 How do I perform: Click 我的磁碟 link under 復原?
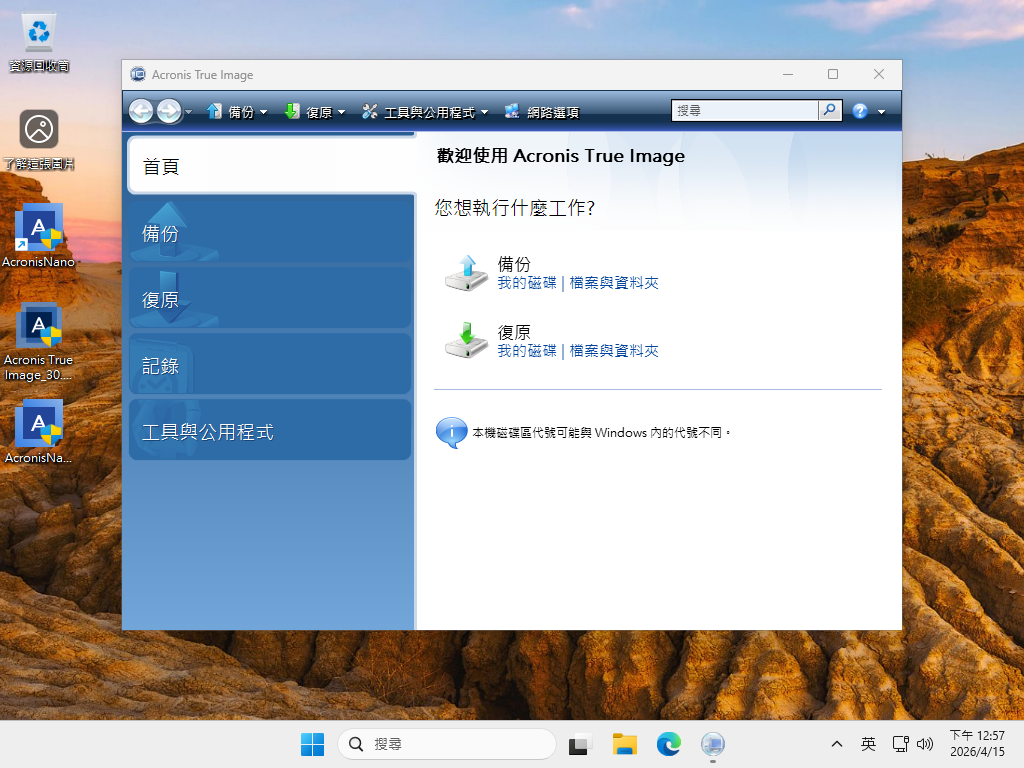527,351
